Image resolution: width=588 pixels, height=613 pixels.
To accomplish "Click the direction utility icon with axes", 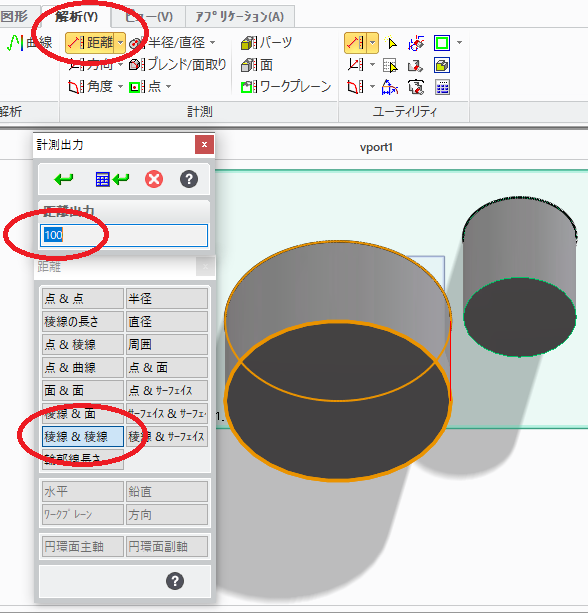I will [356, 65].
